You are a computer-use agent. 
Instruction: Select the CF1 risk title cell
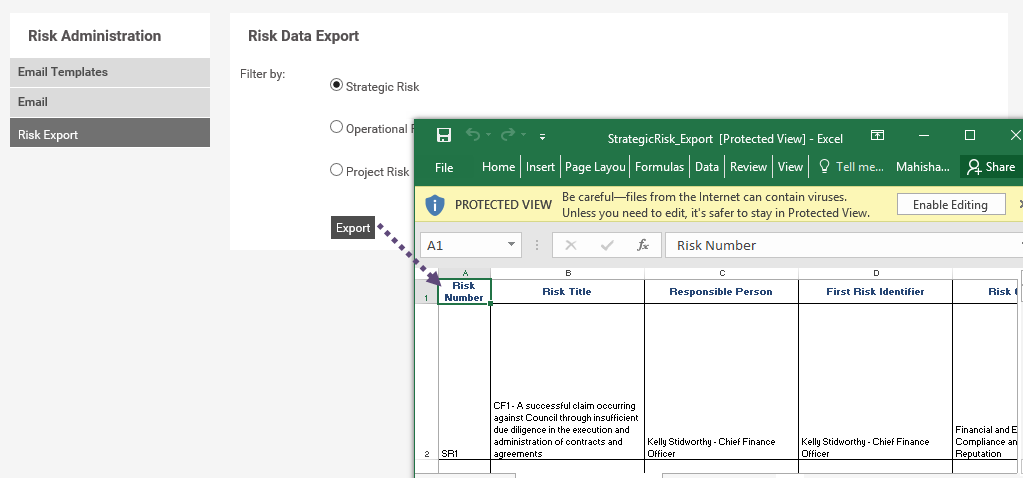(x=568, y=381)
